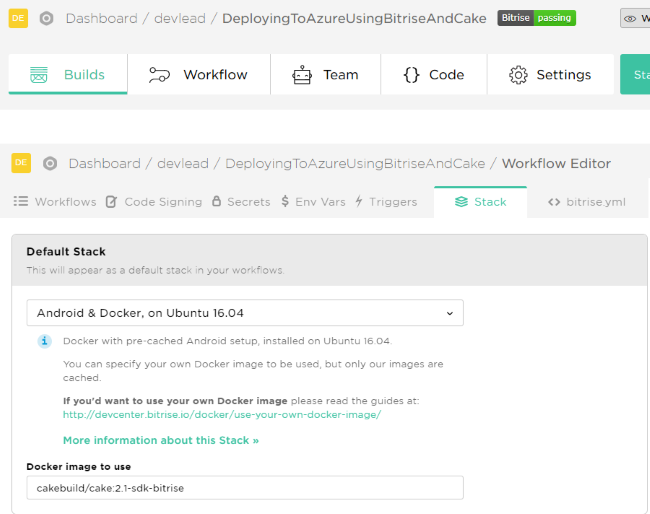Screen dimensions: 650x514
Task: Click the stack dropdown chevron arrow
Action: [450, 313]
